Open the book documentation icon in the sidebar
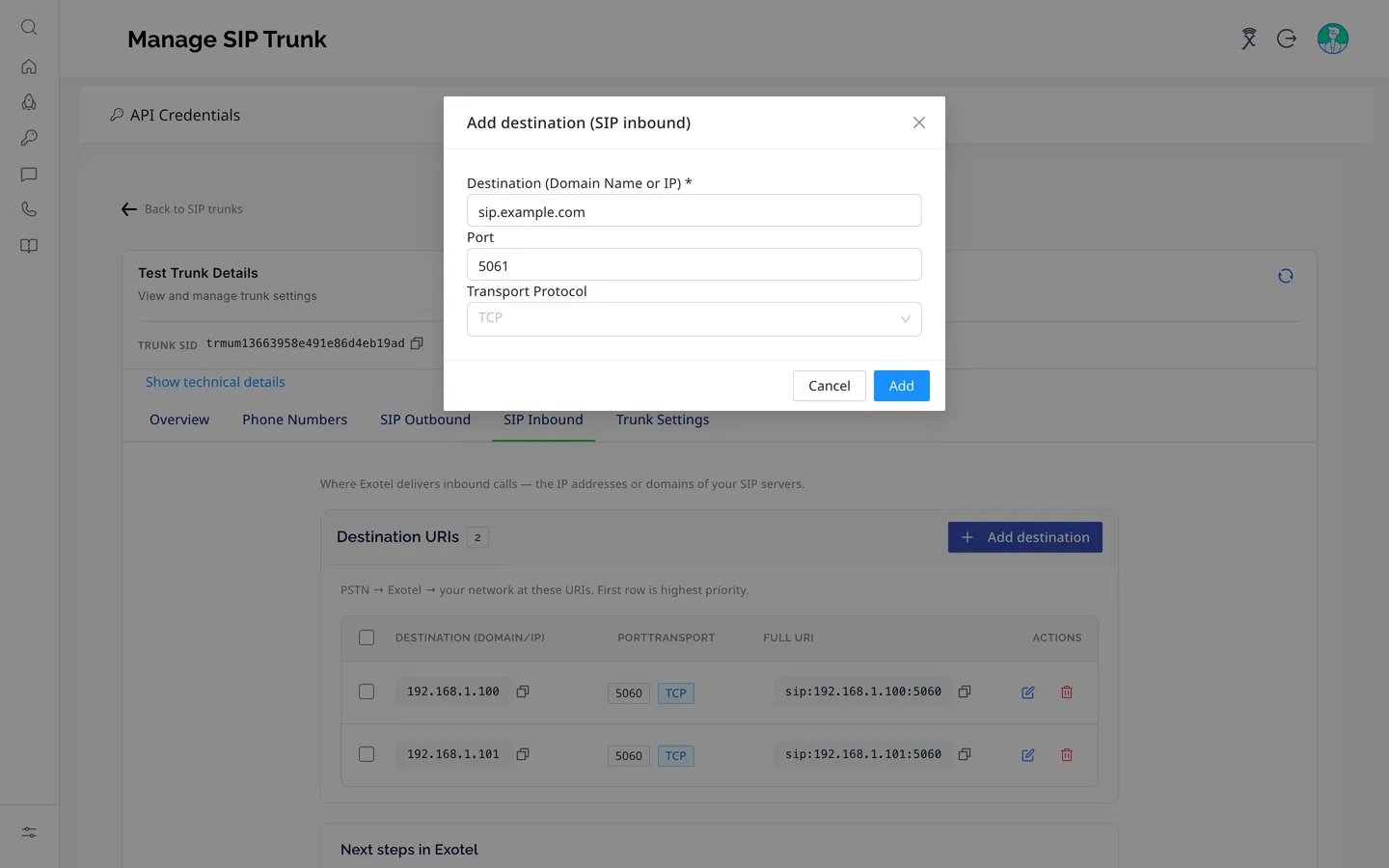The width and height of the screenshot is (1389, 868). 29,246
